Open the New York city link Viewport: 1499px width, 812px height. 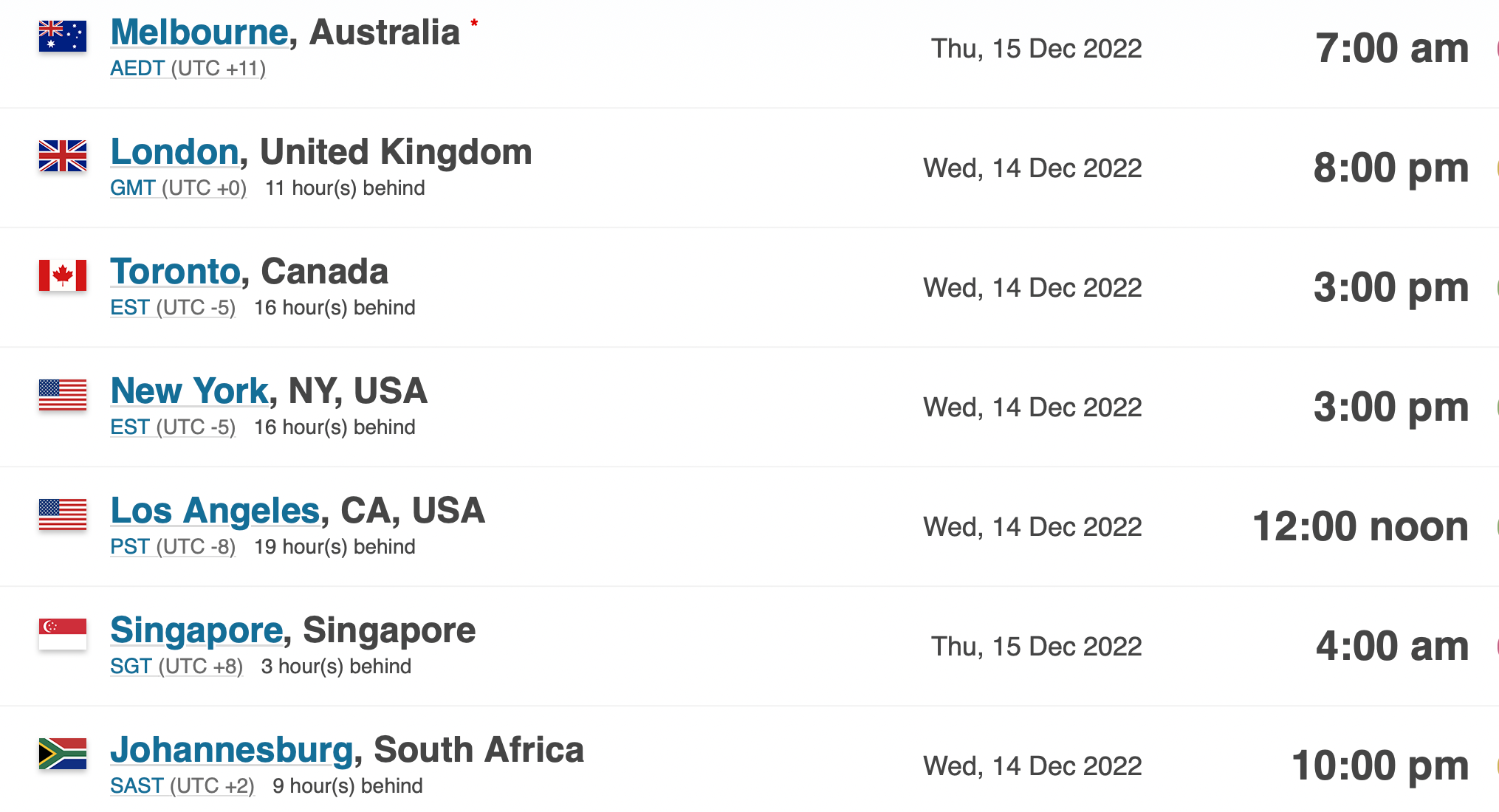189,390
